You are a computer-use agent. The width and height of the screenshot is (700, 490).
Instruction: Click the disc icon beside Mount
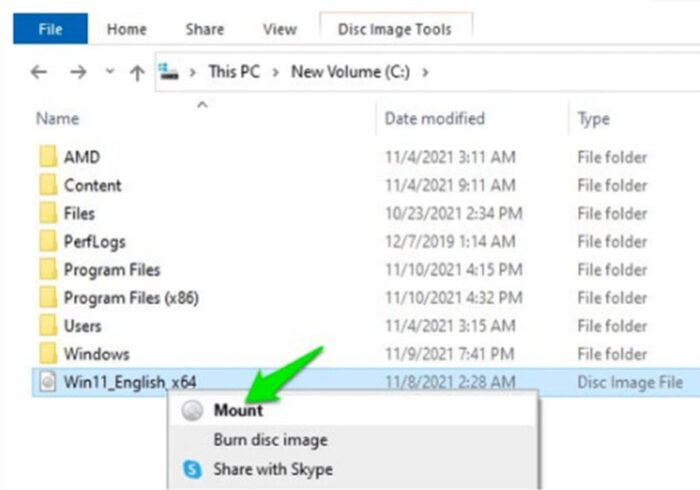[x=192, y=410]
